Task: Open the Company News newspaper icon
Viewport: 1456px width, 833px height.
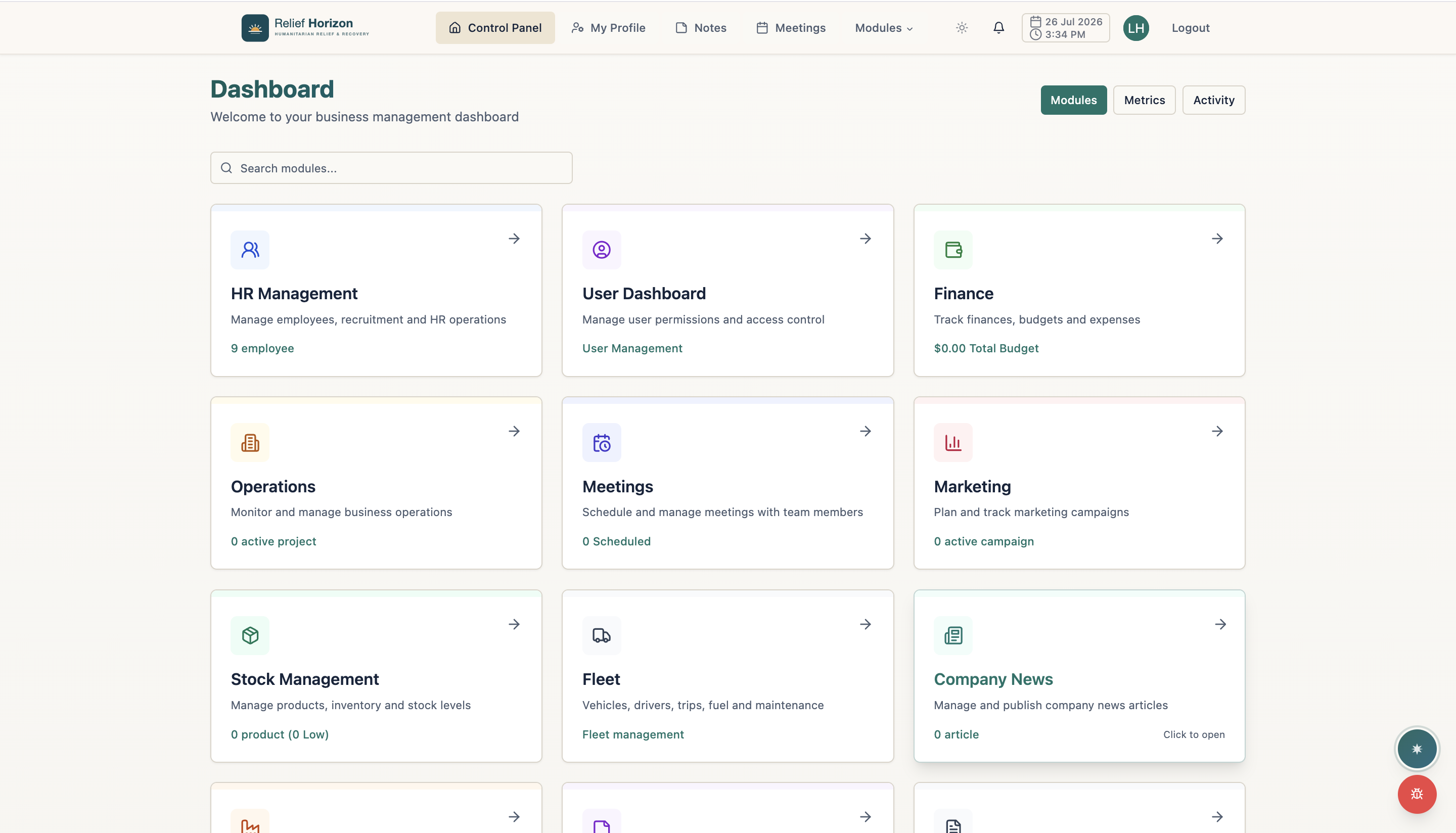Action: pyautogui.click(x=953, y=635)
